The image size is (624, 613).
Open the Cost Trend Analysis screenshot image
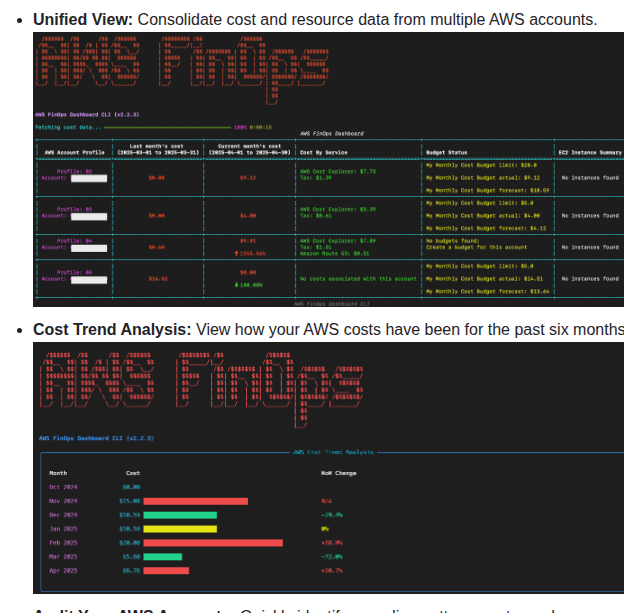pos(328,468)
